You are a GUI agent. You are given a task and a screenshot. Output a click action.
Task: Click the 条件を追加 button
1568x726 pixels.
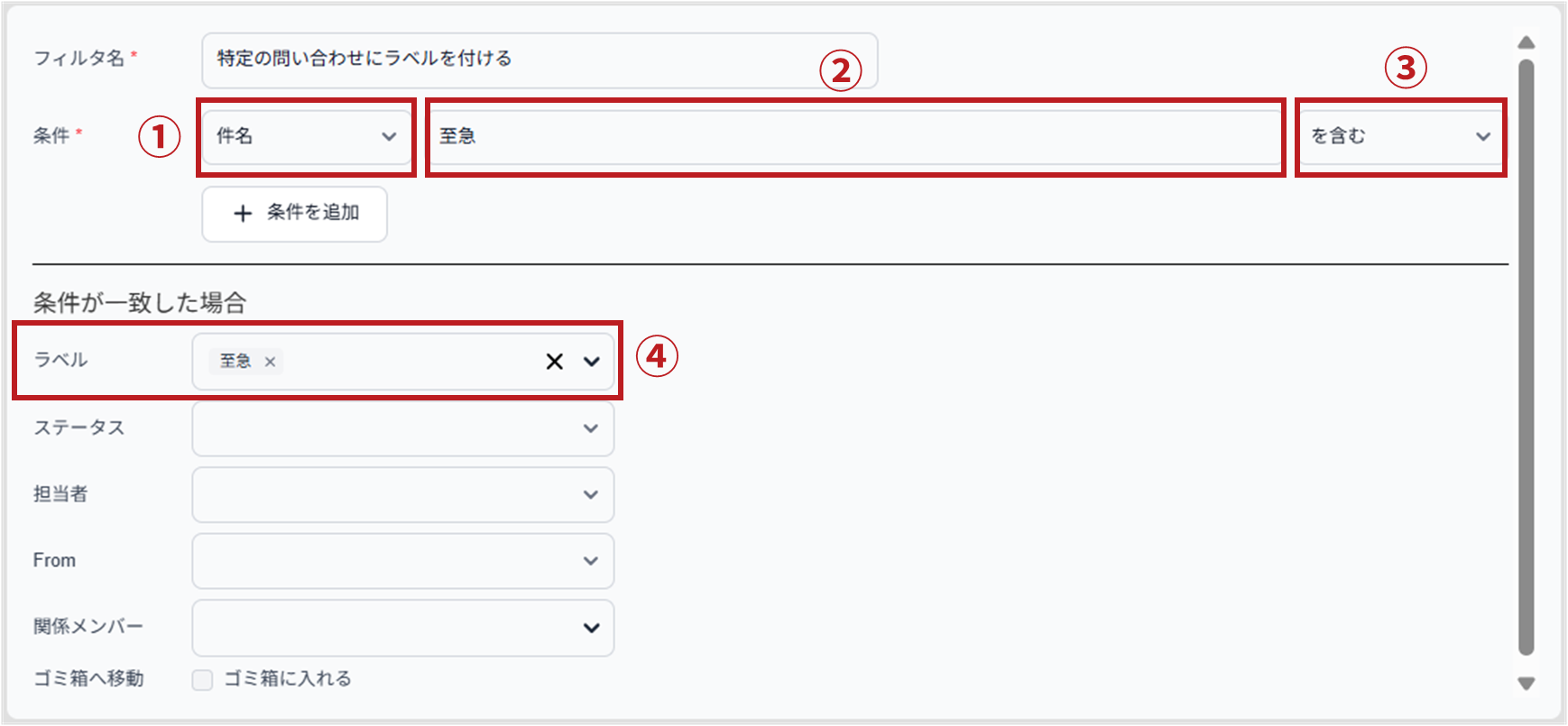(295, 214)
